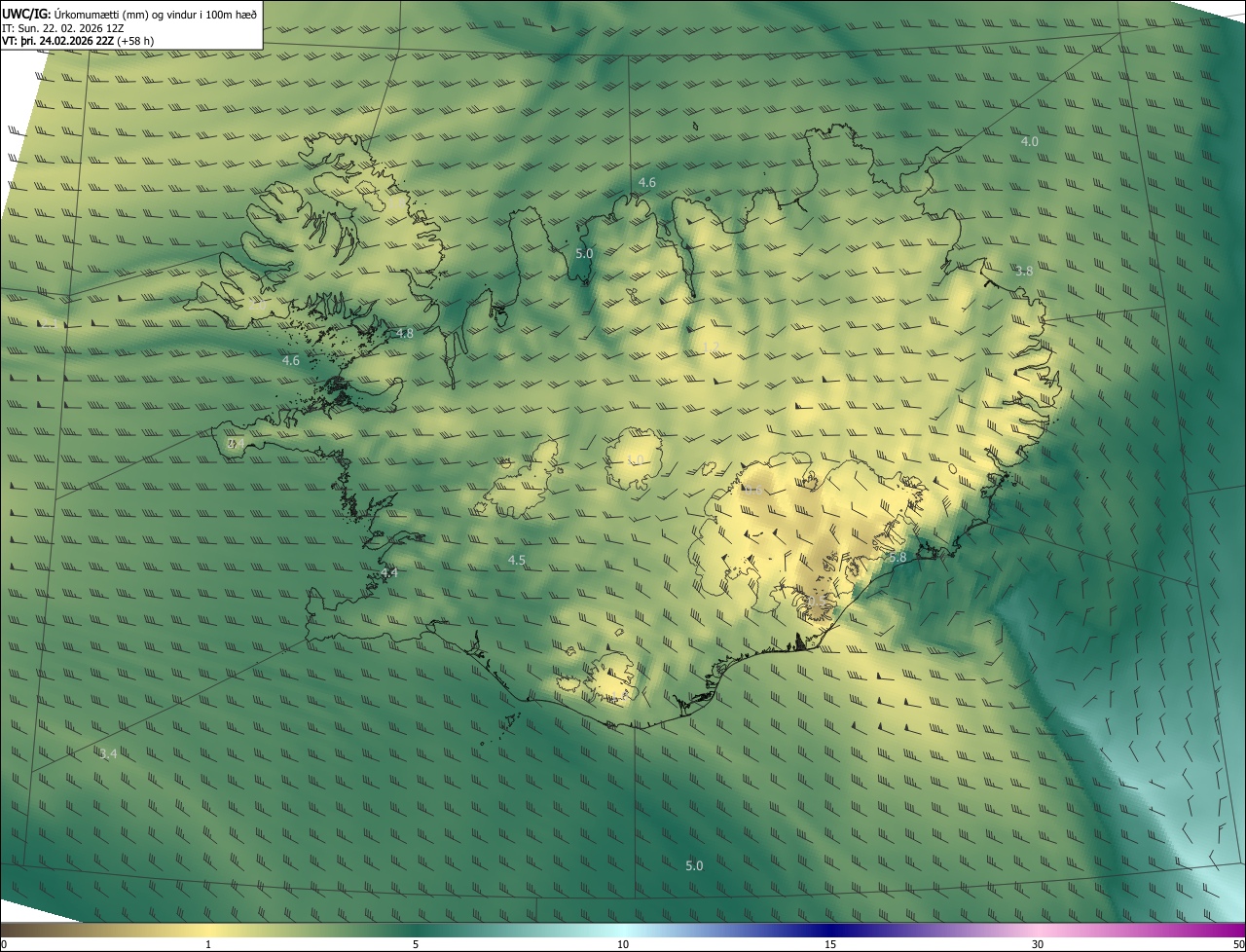Click the "UWC/IG: Úrkomumætti (mm)" title line

click(130, 14)
